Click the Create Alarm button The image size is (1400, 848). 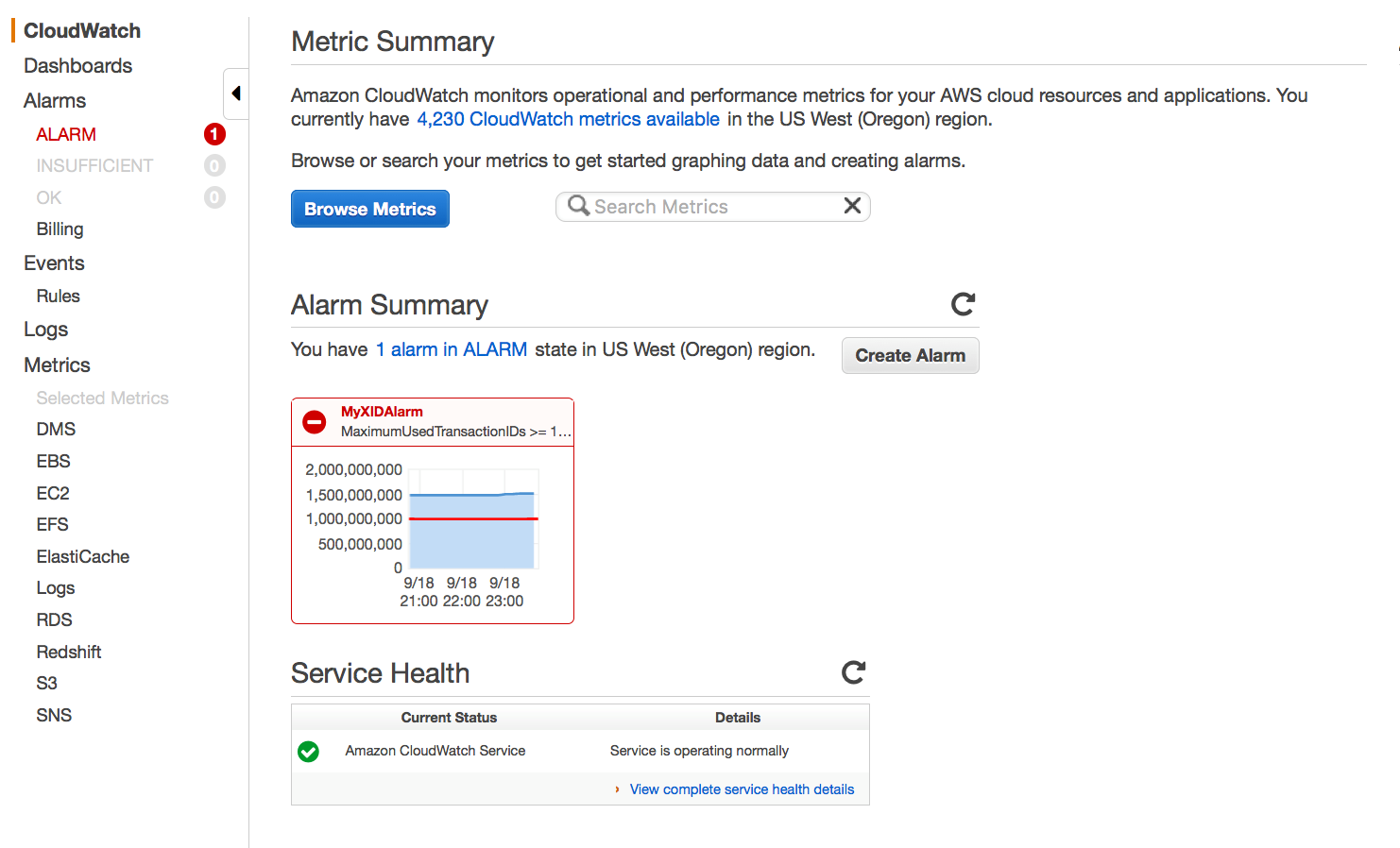tap(911, 355)
